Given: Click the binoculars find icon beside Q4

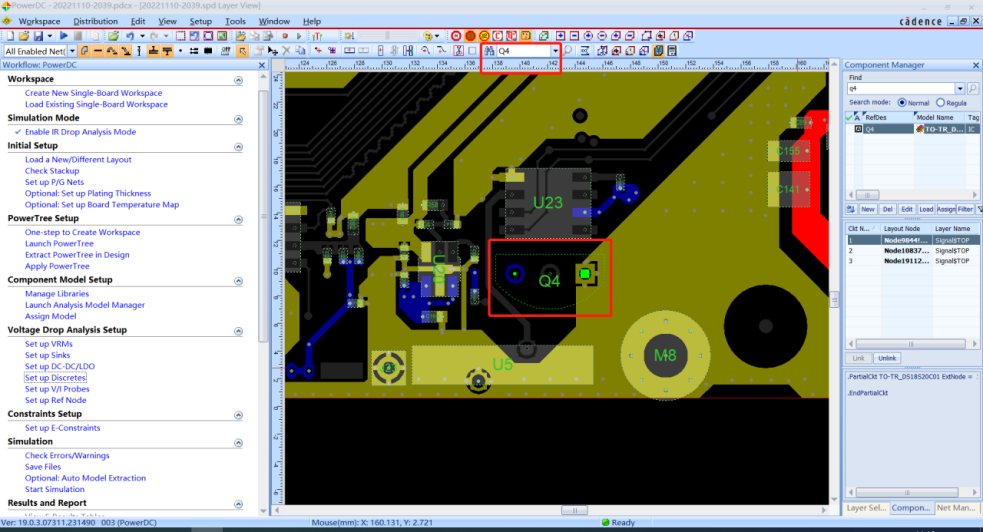Looking at the screenshot, I should pos(489,51).
